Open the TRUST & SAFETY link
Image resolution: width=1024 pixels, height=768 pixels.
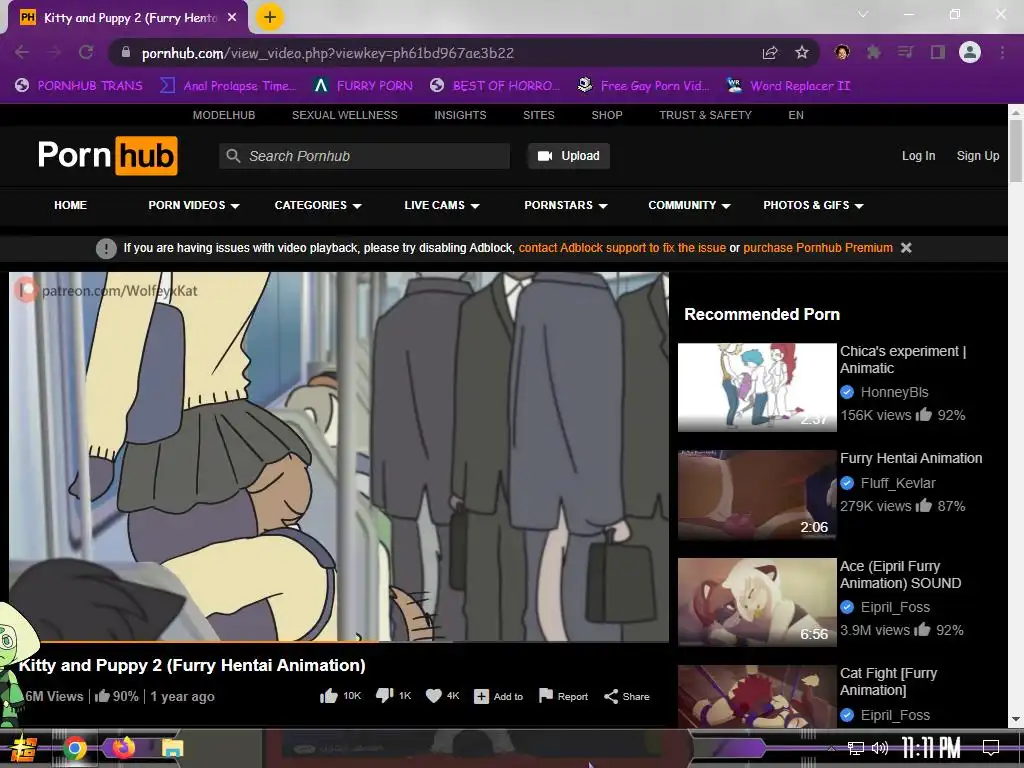(705, 115)
